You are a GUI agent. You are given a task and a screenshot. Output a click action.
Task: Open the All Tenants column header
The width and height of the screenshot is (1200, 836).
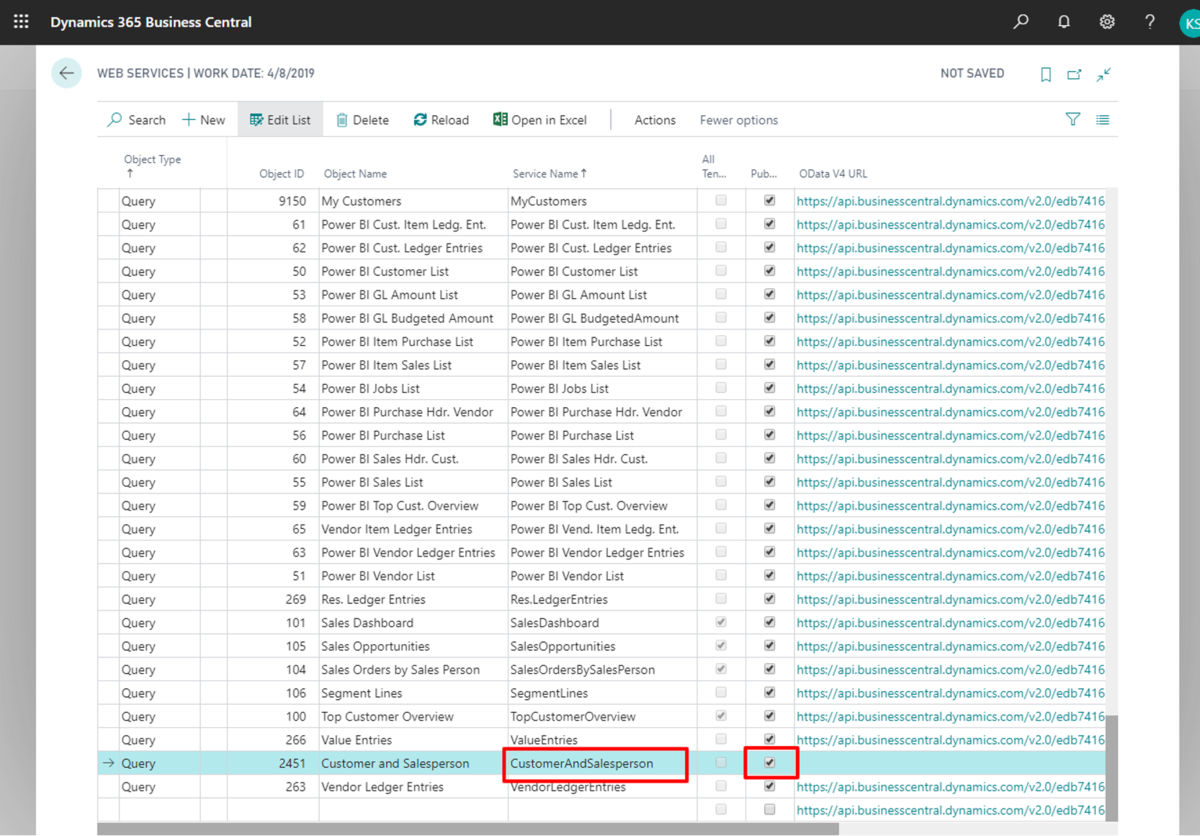pyautogui.click(x=715, y=166)
